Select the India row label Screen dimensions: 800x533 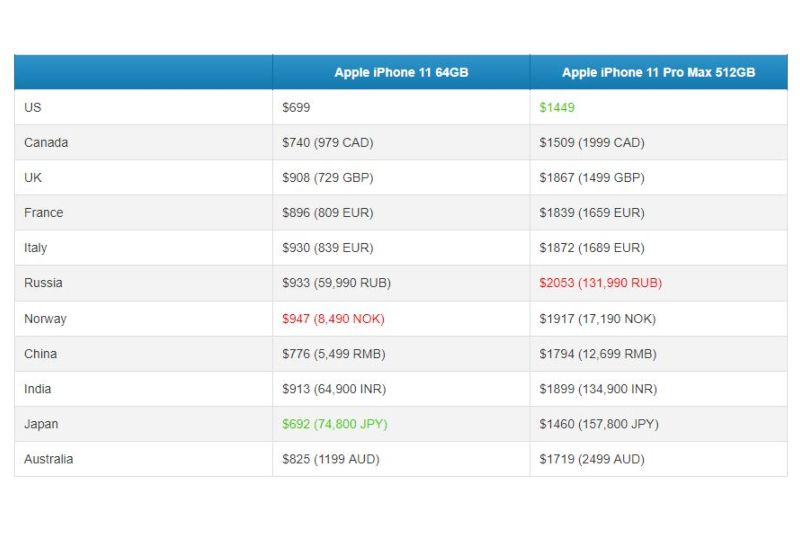(x=37, y=389)
